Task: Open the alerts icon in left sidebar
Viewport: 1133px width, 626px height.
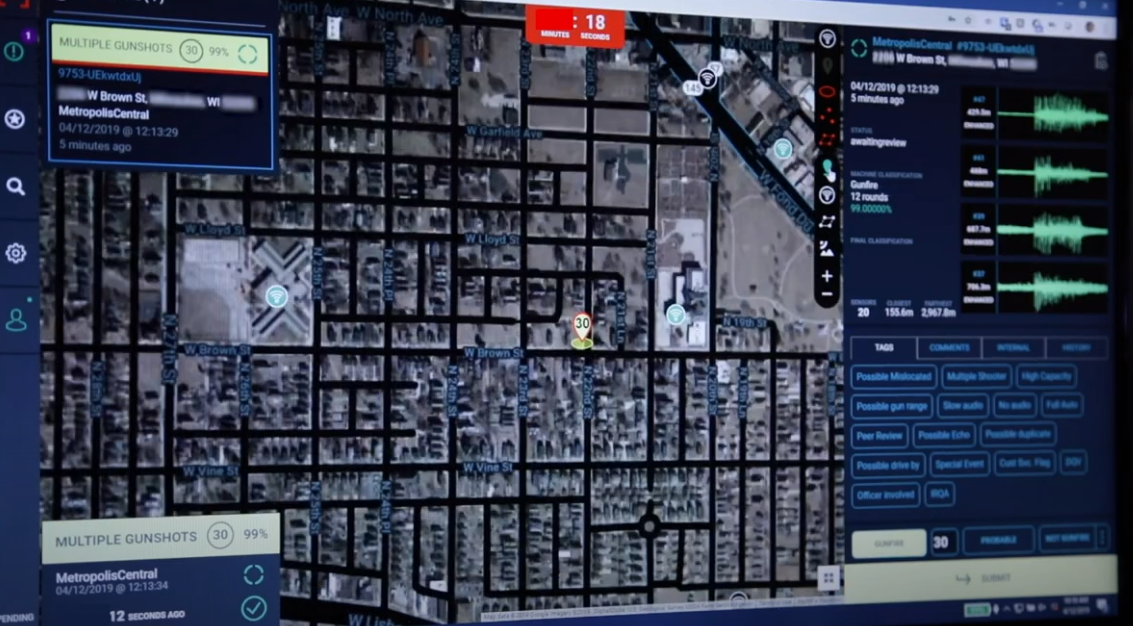Action: point(14,51)
